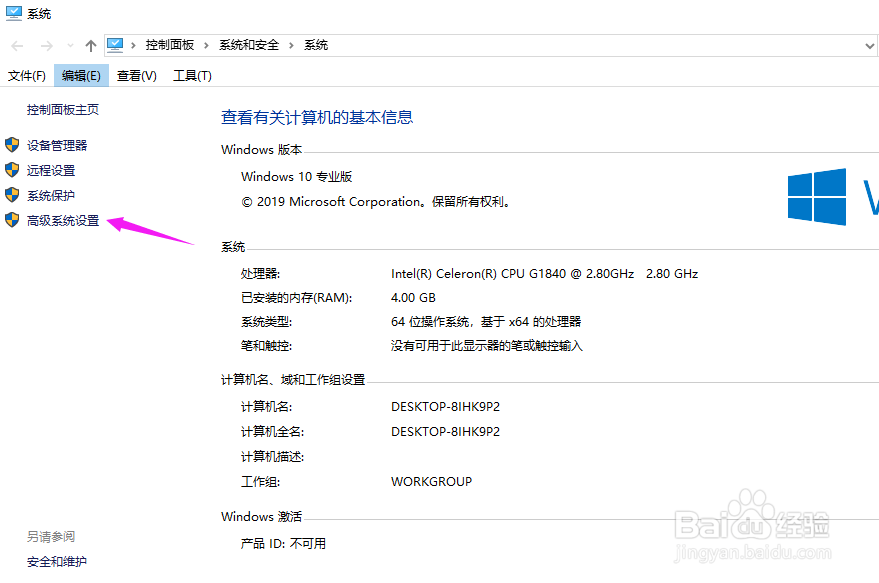Open 安全和维护 link

(x=57, y=562)
